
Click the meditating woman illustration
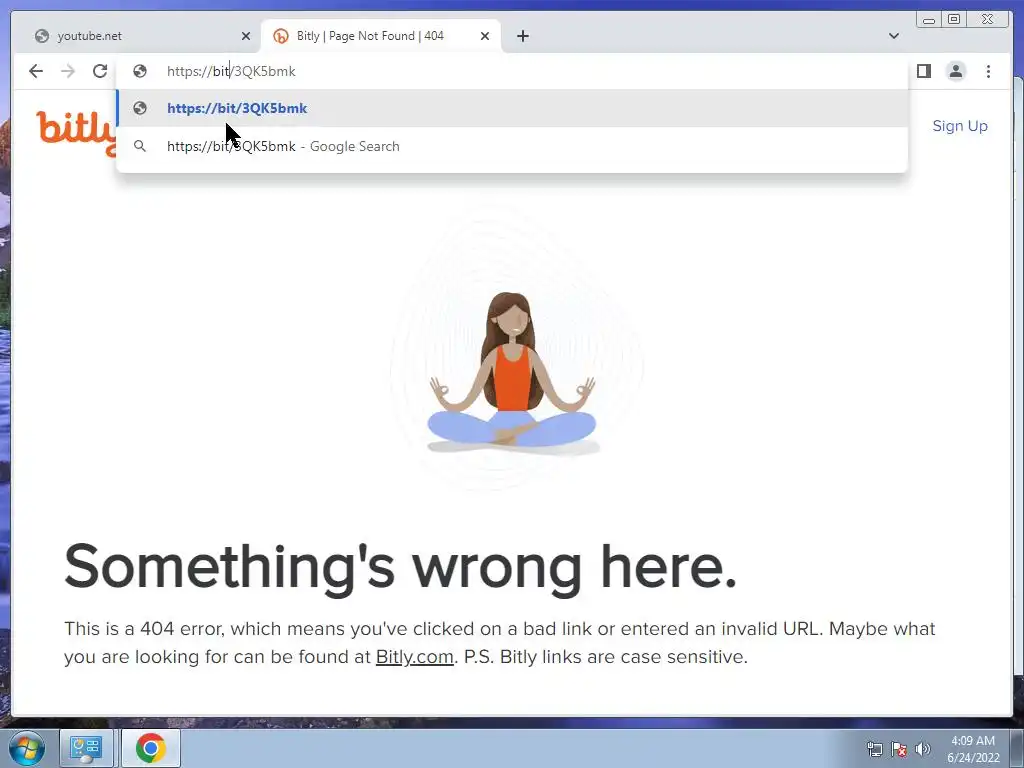[512, 372]
